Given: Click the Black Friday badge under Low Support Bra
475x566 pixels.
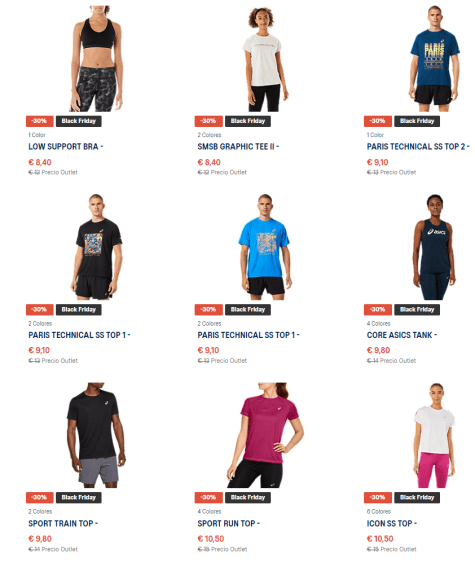Looking at the screenshot, I should [79, 121].
